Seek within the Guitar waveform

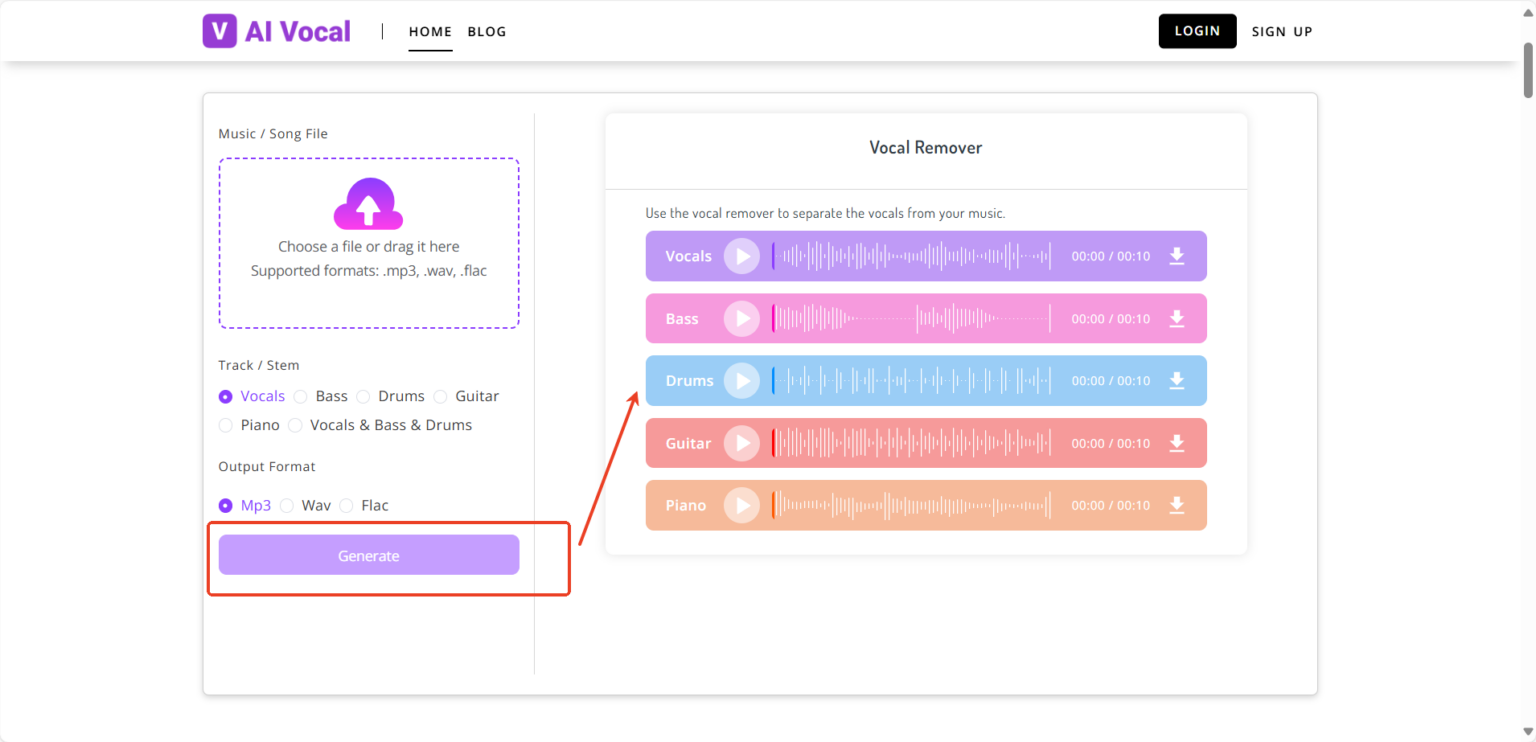click(912, 443)
